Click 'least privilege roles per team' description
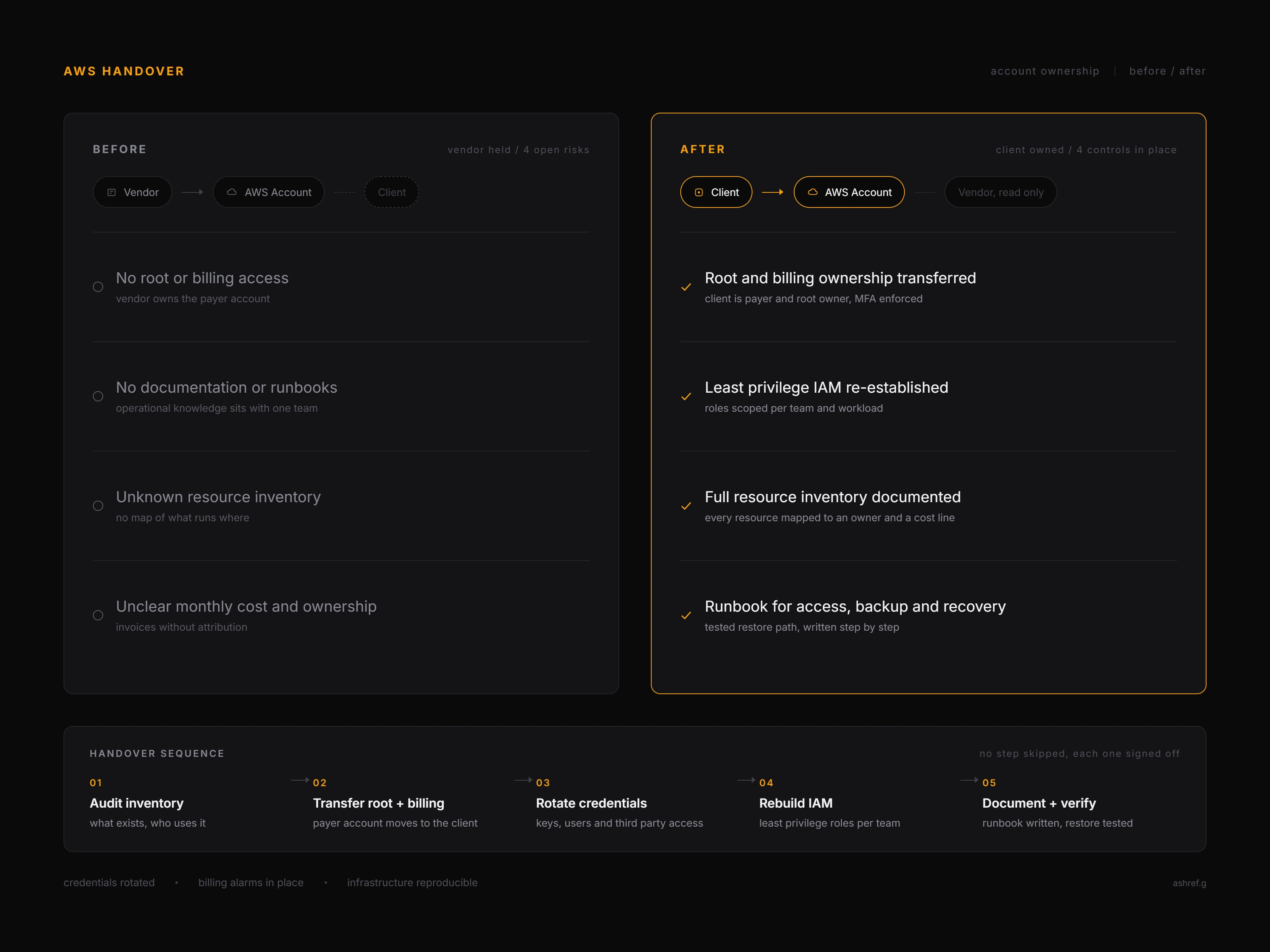This screenshot has width=1270, height=952. point(829,823)
